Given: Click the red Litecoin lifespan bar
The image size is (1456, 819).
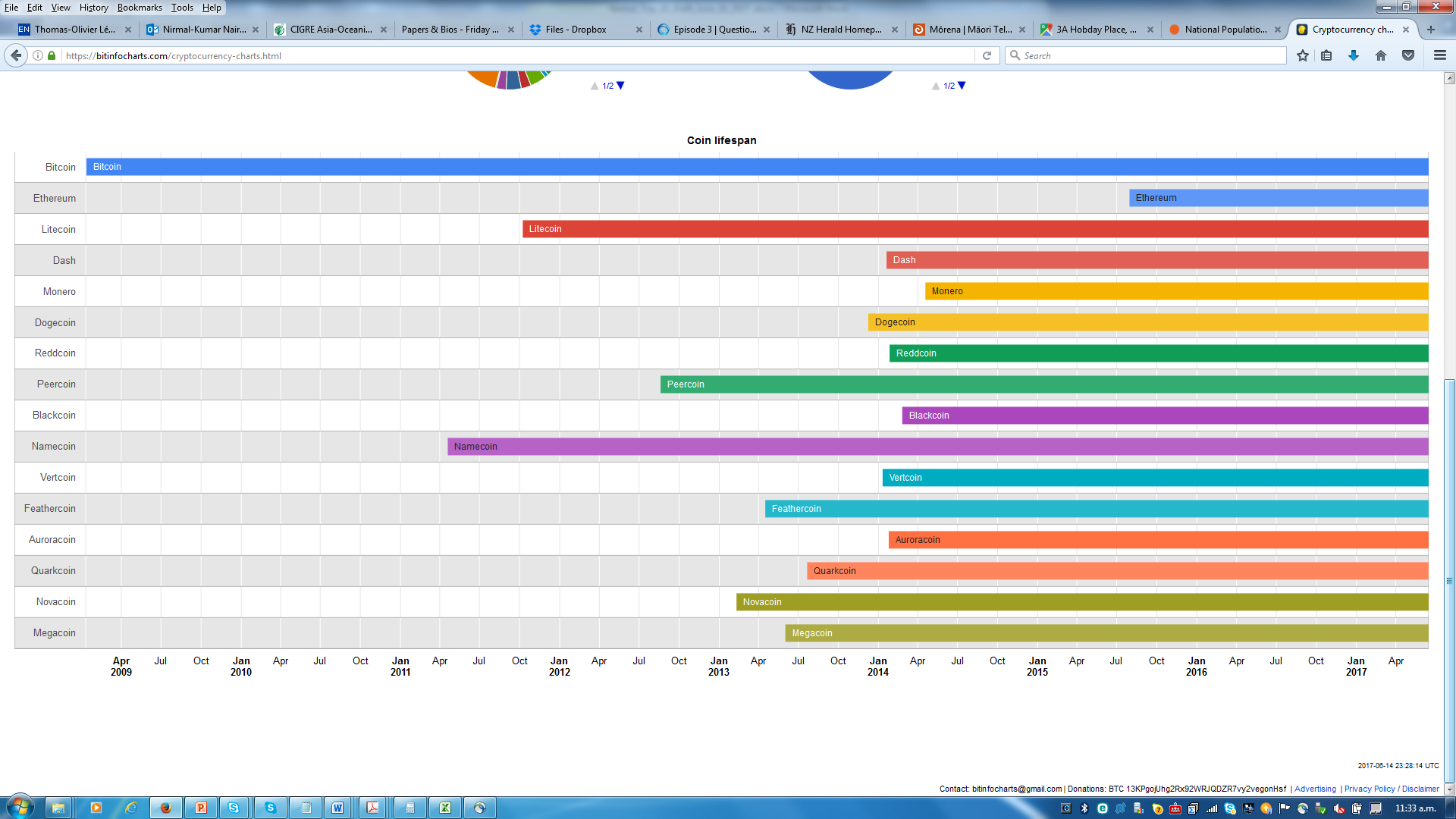Looking at the screenshot, I should (x=974, y=229).
